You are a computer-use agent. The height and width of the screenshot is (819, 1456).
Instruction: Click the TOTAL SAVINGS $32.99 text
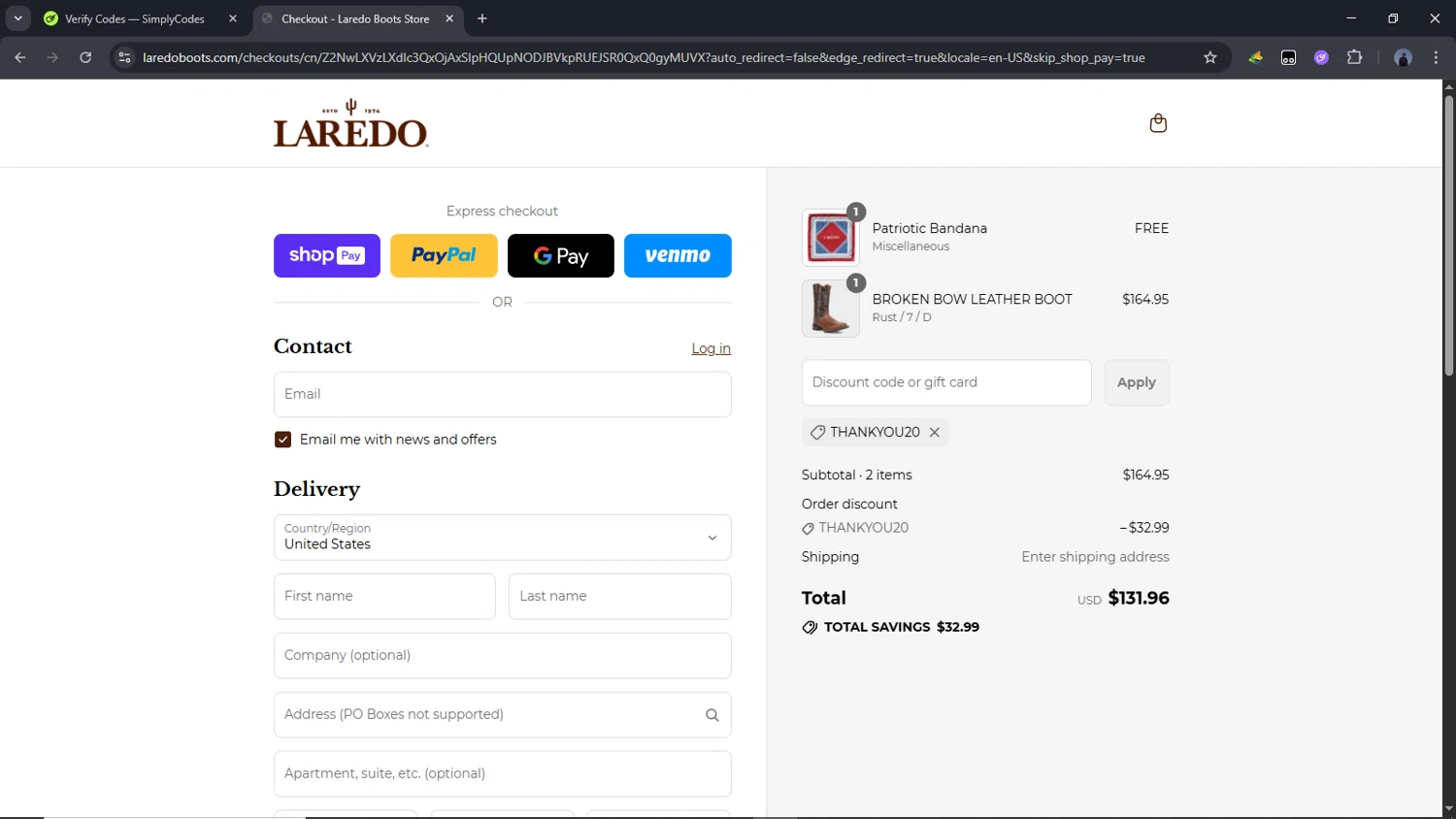pos(901,627)
